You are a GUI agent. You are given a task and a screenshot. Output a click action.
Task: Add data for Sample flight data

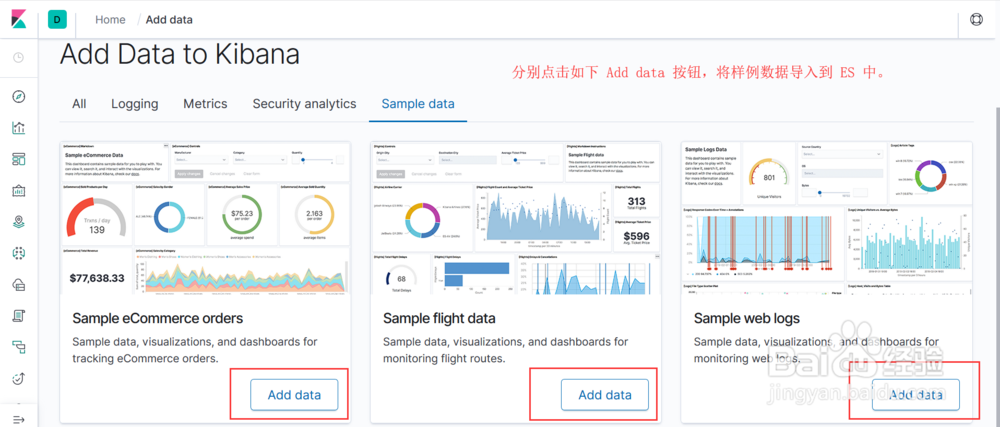point(605,395)
